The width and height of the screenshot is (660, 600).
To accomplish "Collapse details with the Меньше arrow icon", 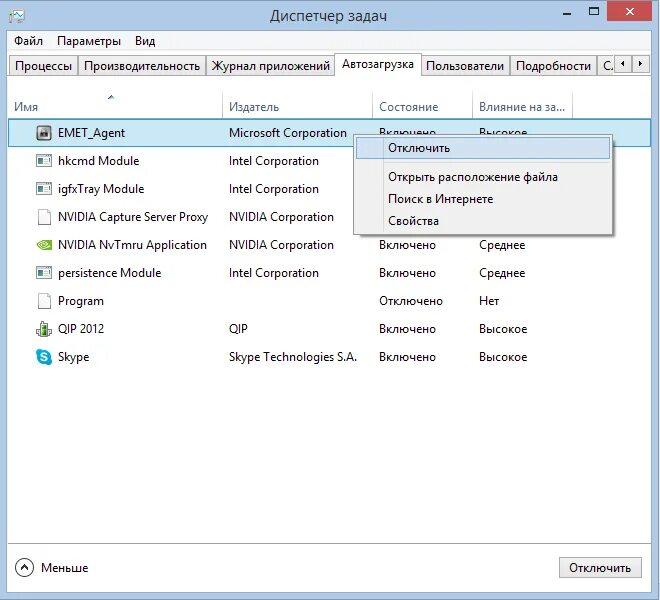I will pos(24,568).
